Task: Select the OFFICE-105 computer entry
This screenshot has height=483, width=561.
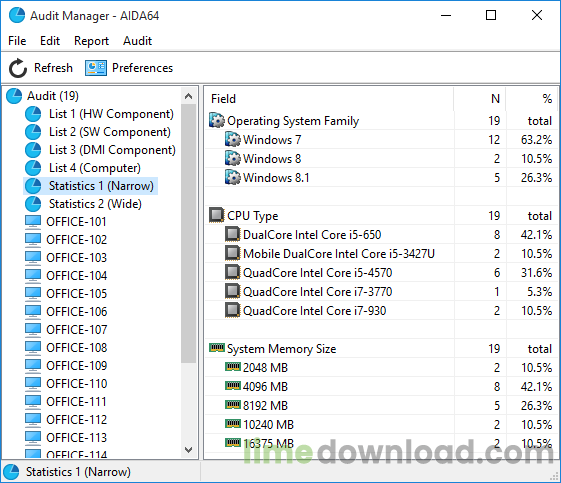Action: click(x=77, y=294)
